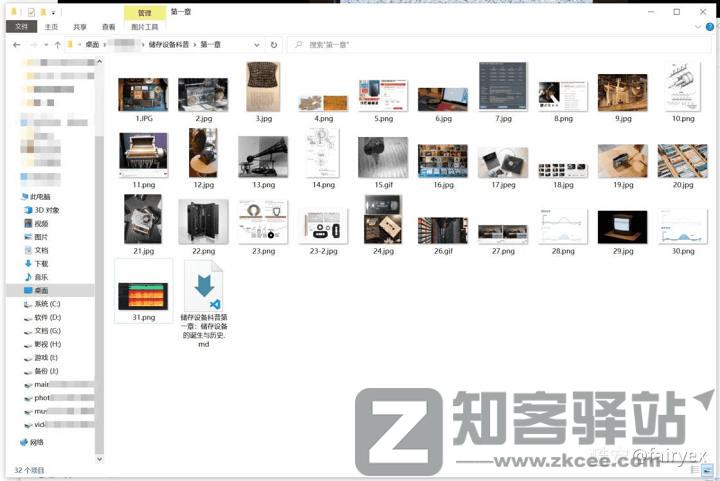
Task: Open the 3D 对象 folder in sidebar
Action: 46,210
